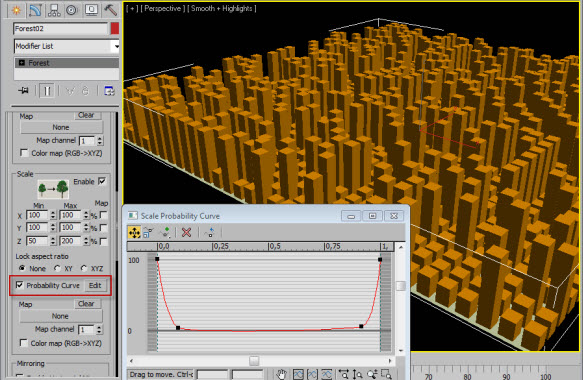Image resolution: width=583 pixels, height=380 pixels.
Task: Click the Scale trees preview image button
Action: 53,189
